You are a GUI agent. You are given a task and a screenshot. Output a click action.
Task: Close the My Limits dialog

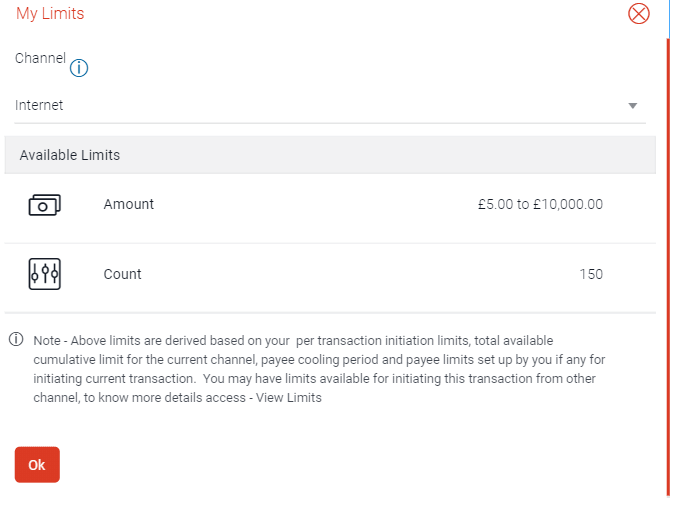point(638,14)
